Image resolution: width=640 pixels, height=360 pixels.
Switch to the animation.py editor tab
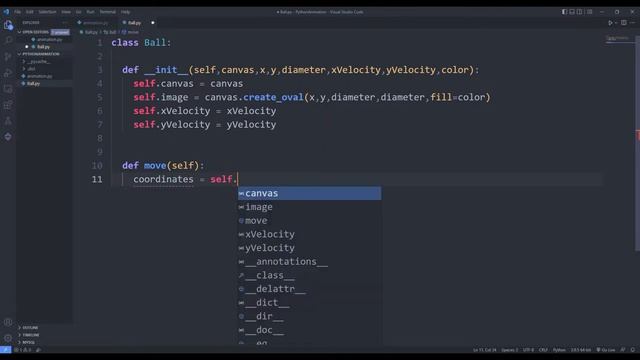(x=95, y=23)
